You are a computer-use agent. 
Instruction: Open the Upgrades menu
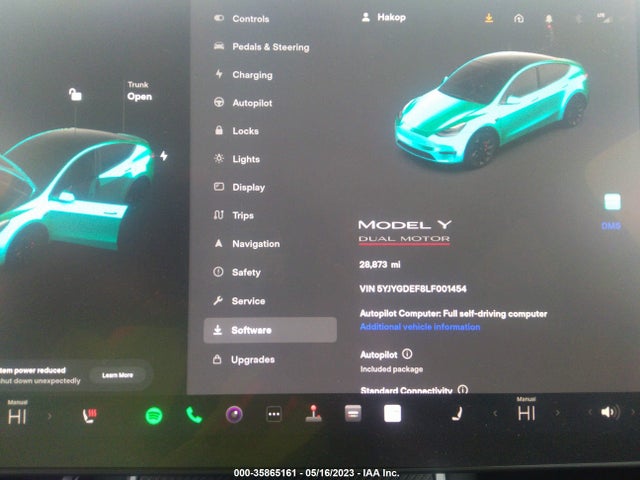tap(244, 360)
